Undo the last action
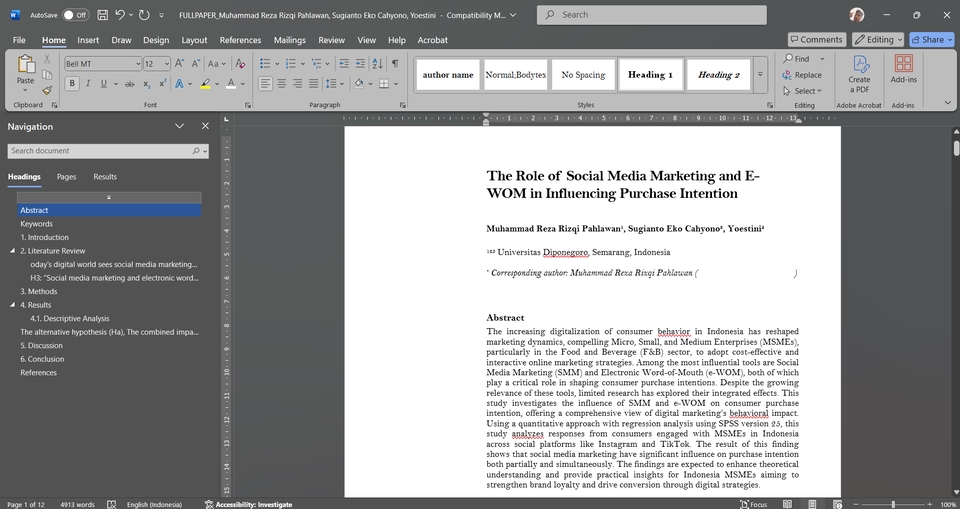This screenshot has width=960, height=509. tap(120, 15)
